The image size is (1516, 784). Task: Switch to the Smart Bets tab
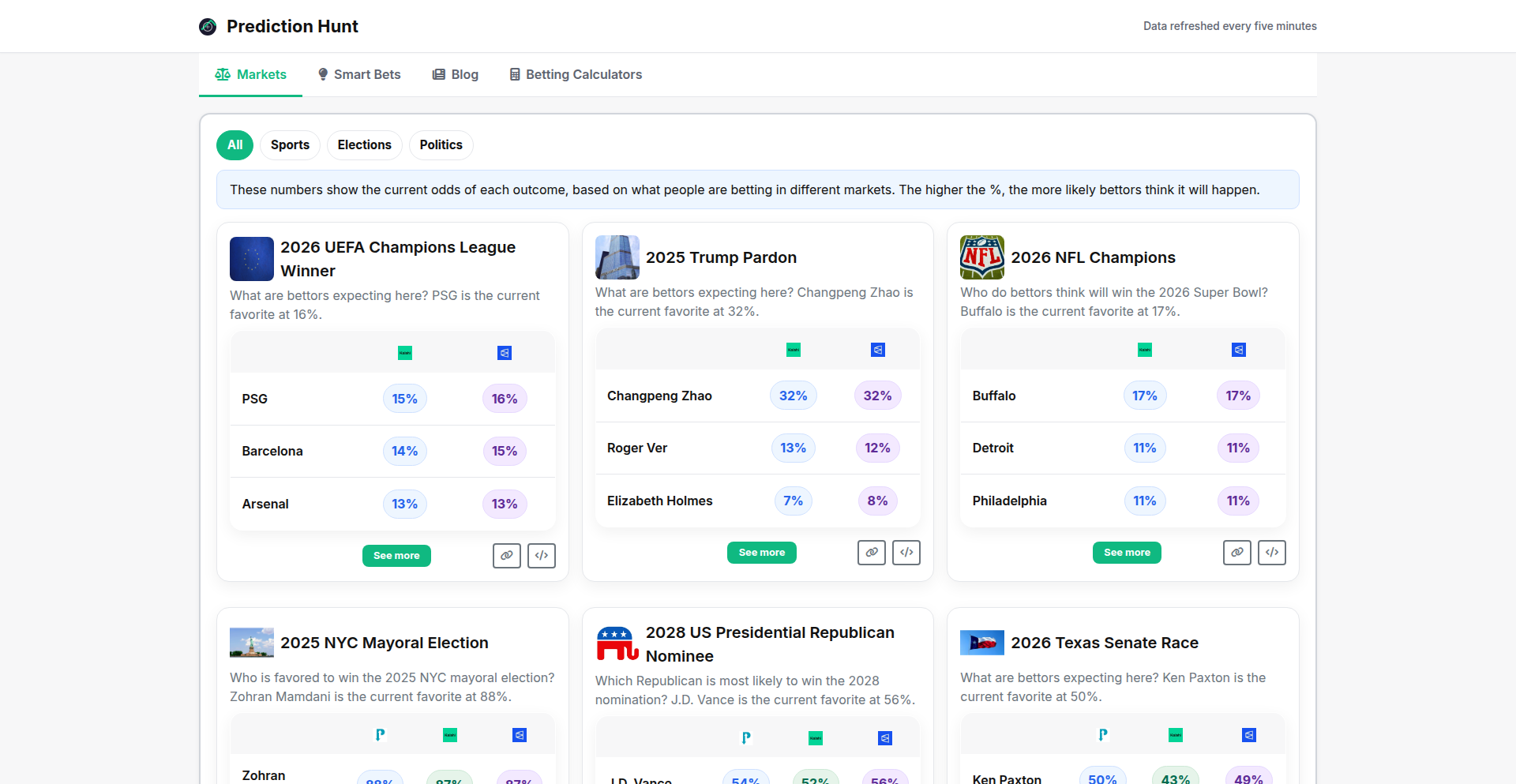(359, 75)
